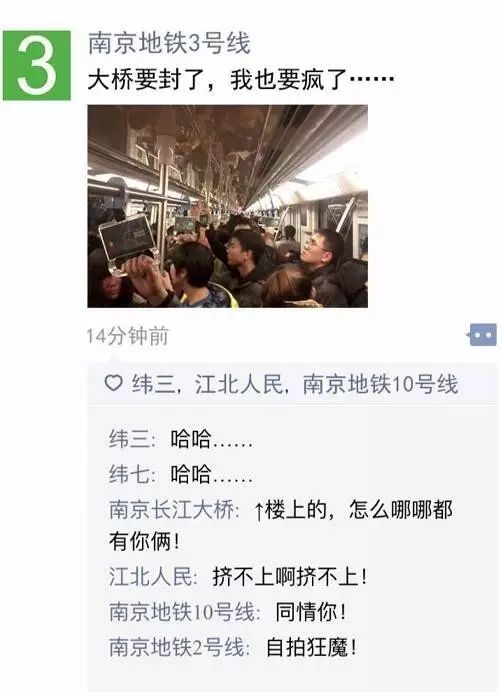The width and height of the screenshot is (503, 695).
Task: Tap commenter 江北人民 in comments
Action: [151, 577]
